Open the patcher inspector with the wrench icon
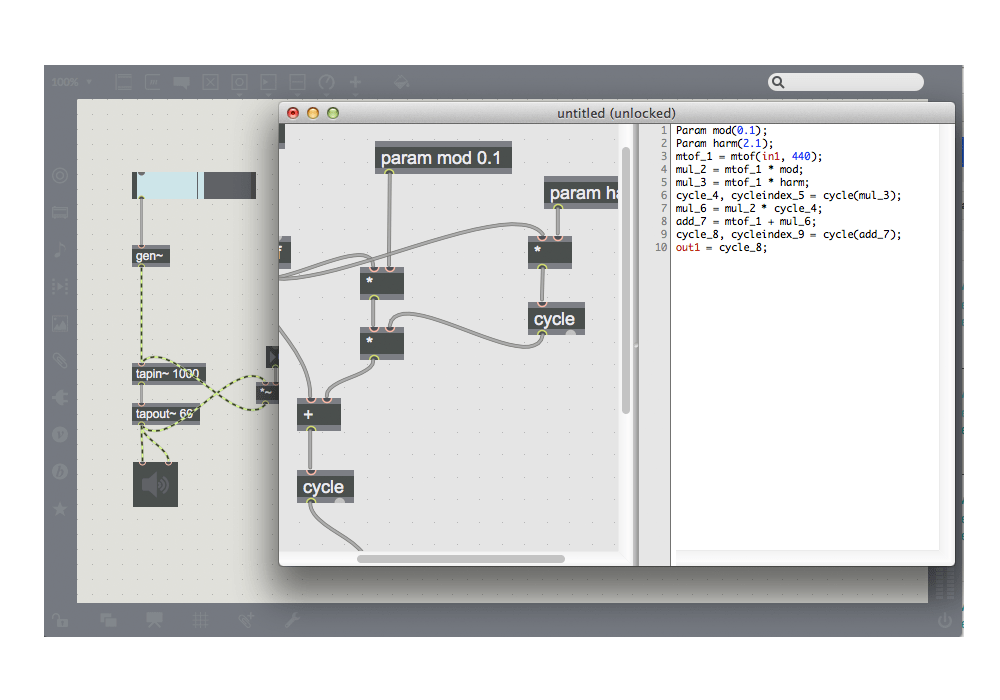The height and width of the screenshot is (700, 1000). pos(290,620)
